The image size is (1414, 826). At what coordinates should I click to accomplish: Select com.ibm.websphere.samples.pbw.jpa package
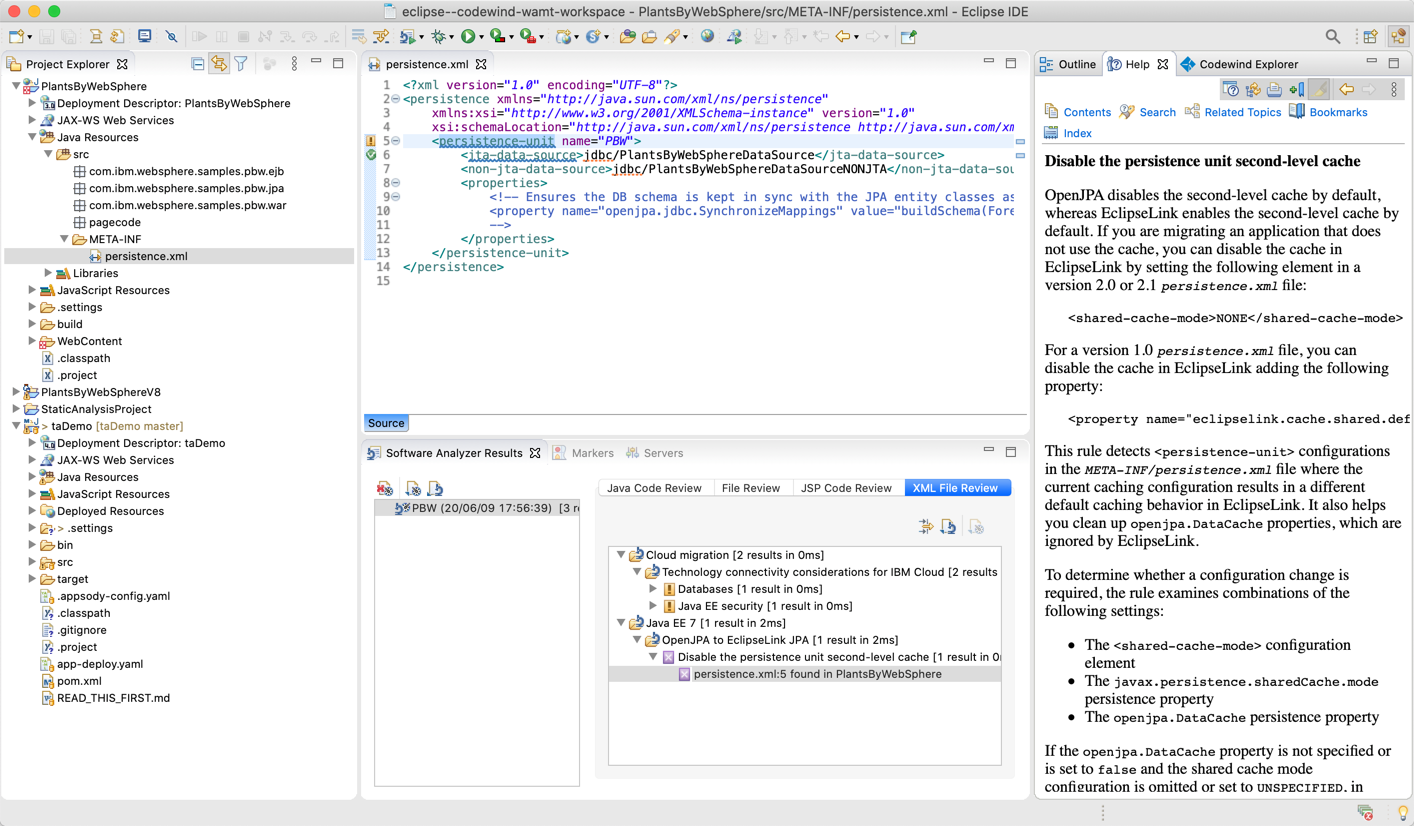pyautogui.click(x=186, y=188)
